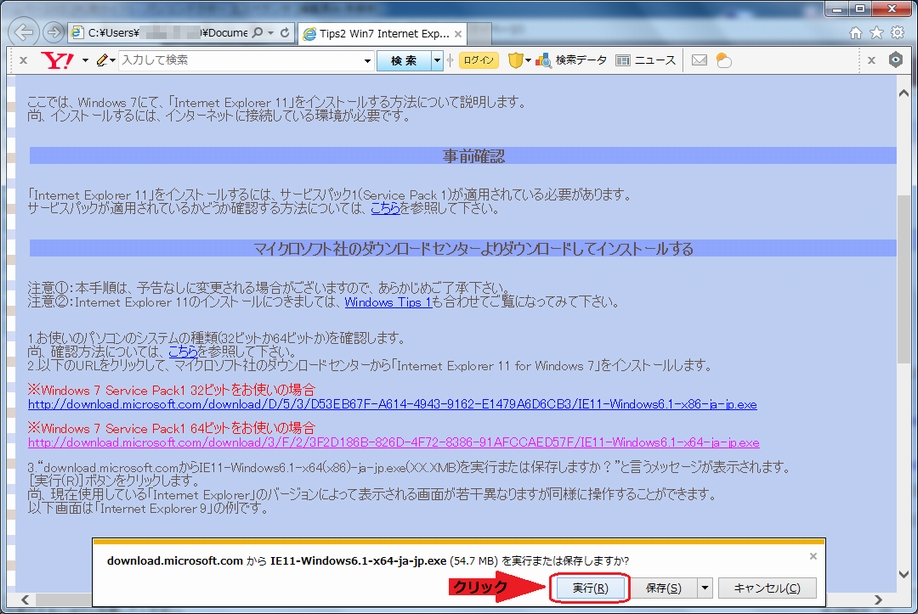Click the Yahoo Y! logo on toolbar
This screenshot has width=918, height=614.
[x=57, y=60]
